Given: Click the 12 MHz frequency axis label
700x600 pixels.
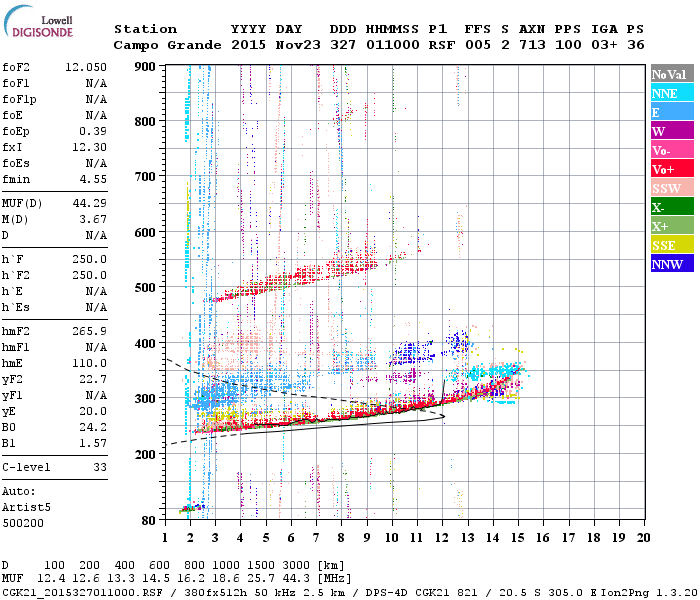Looking at the screenshot, I should tap(442, 538).
